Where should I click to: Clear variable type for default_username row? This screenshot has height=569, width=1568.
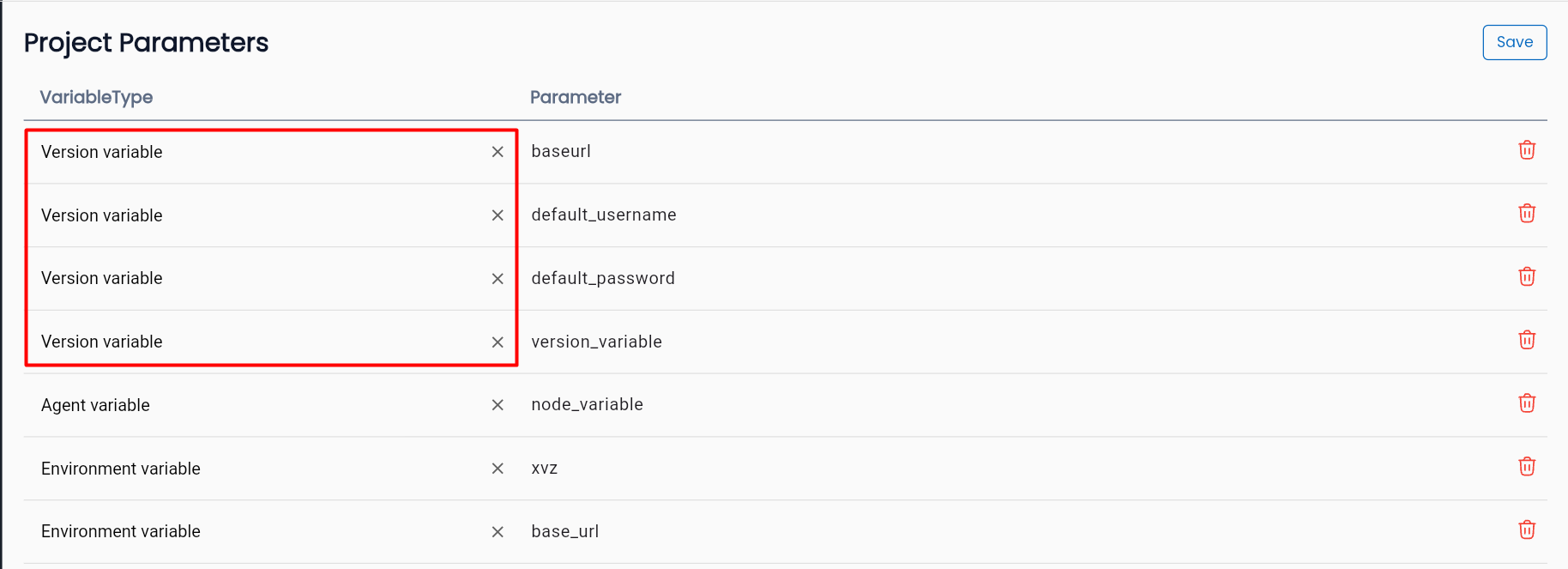(x=498, y=215)
